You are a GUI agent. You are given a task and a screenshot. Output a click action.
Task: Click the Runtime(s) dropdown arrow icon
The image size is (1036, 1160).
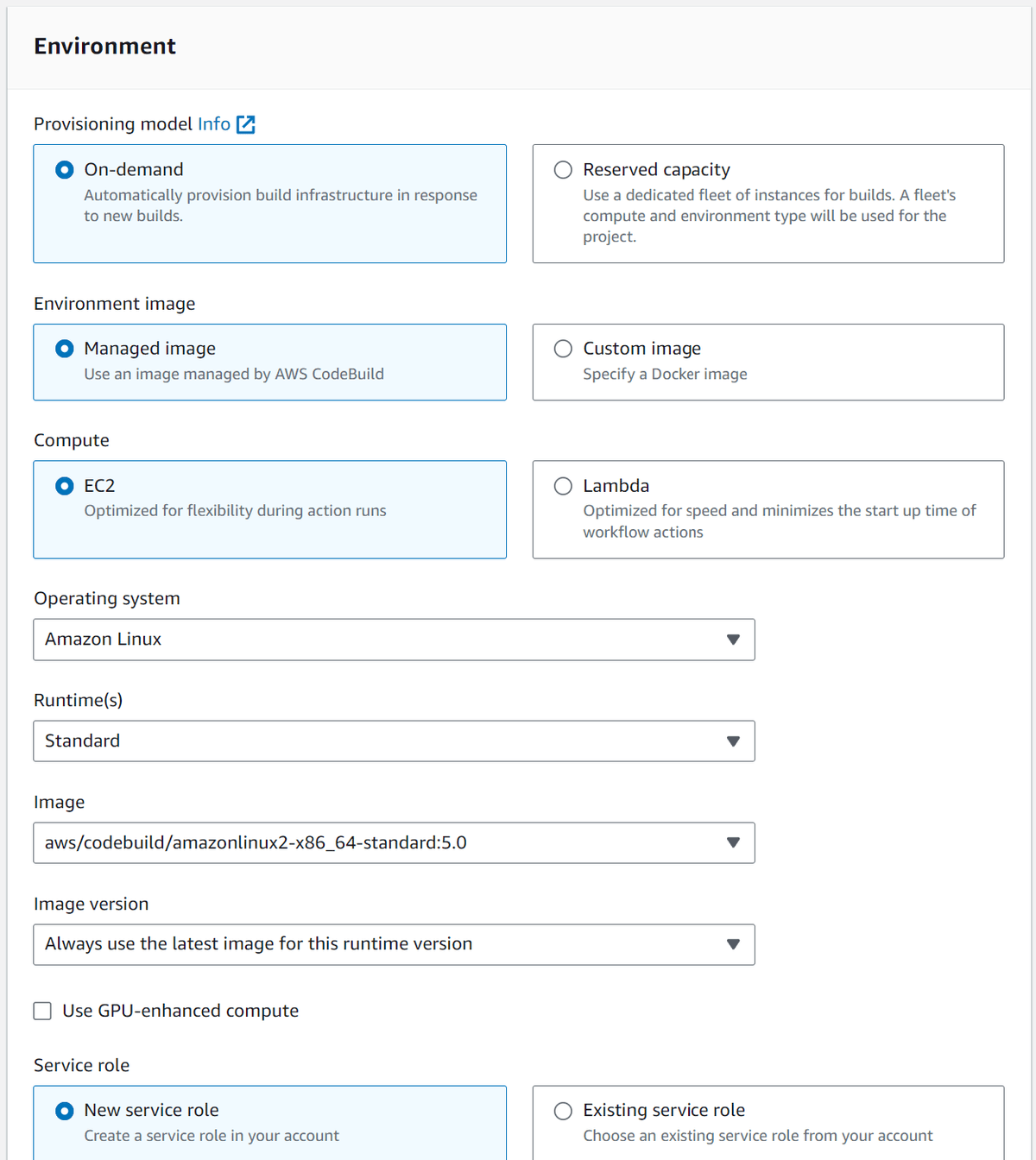click(x=733, y=741)
